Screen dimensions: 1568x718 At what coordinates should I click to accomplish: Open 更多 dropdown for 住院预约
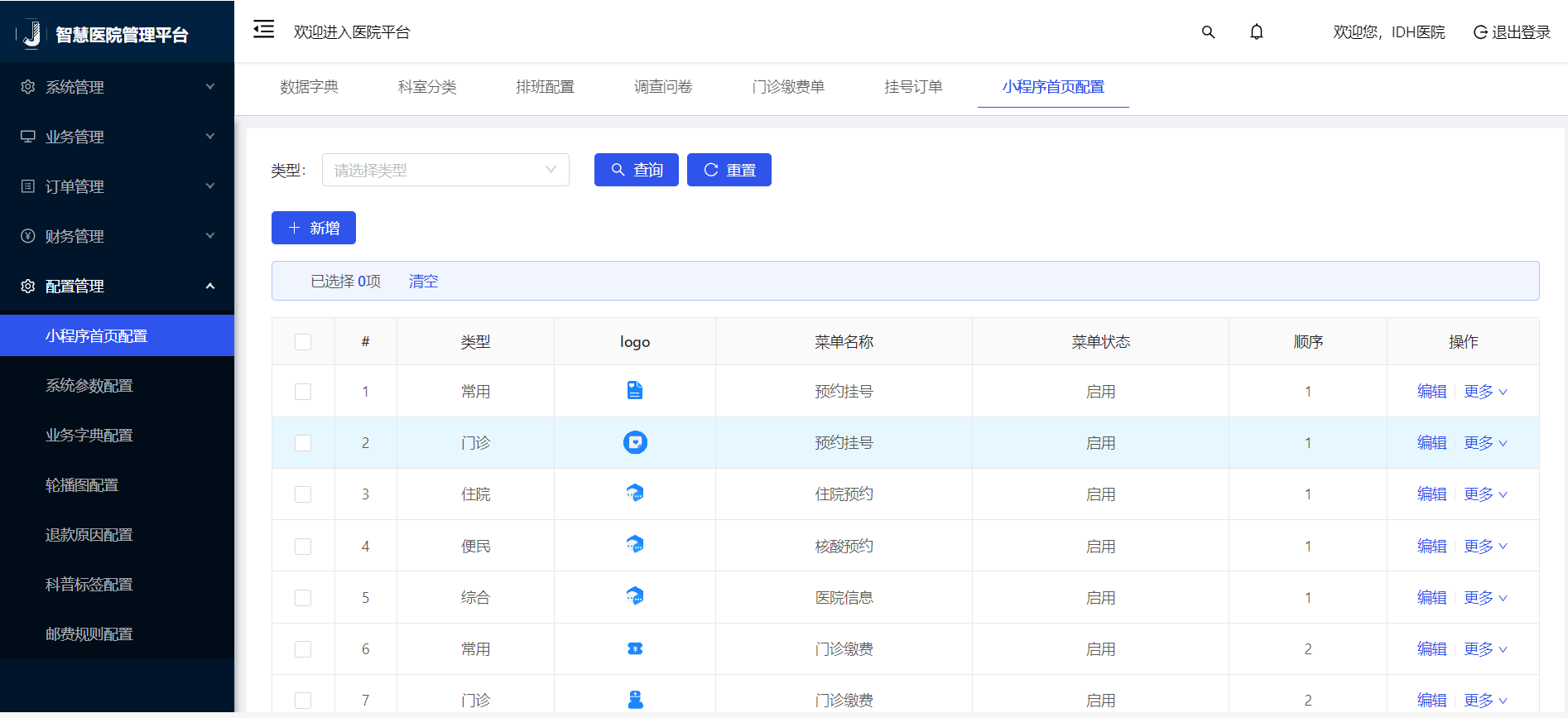point(1485,494)
